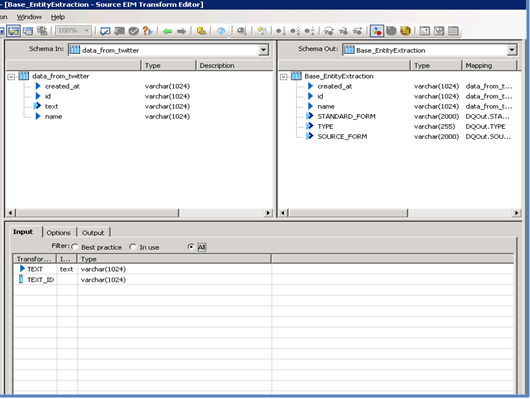Switch to the Output tab
This screenshot has width=530, height=399.
[x=93, y=233]
